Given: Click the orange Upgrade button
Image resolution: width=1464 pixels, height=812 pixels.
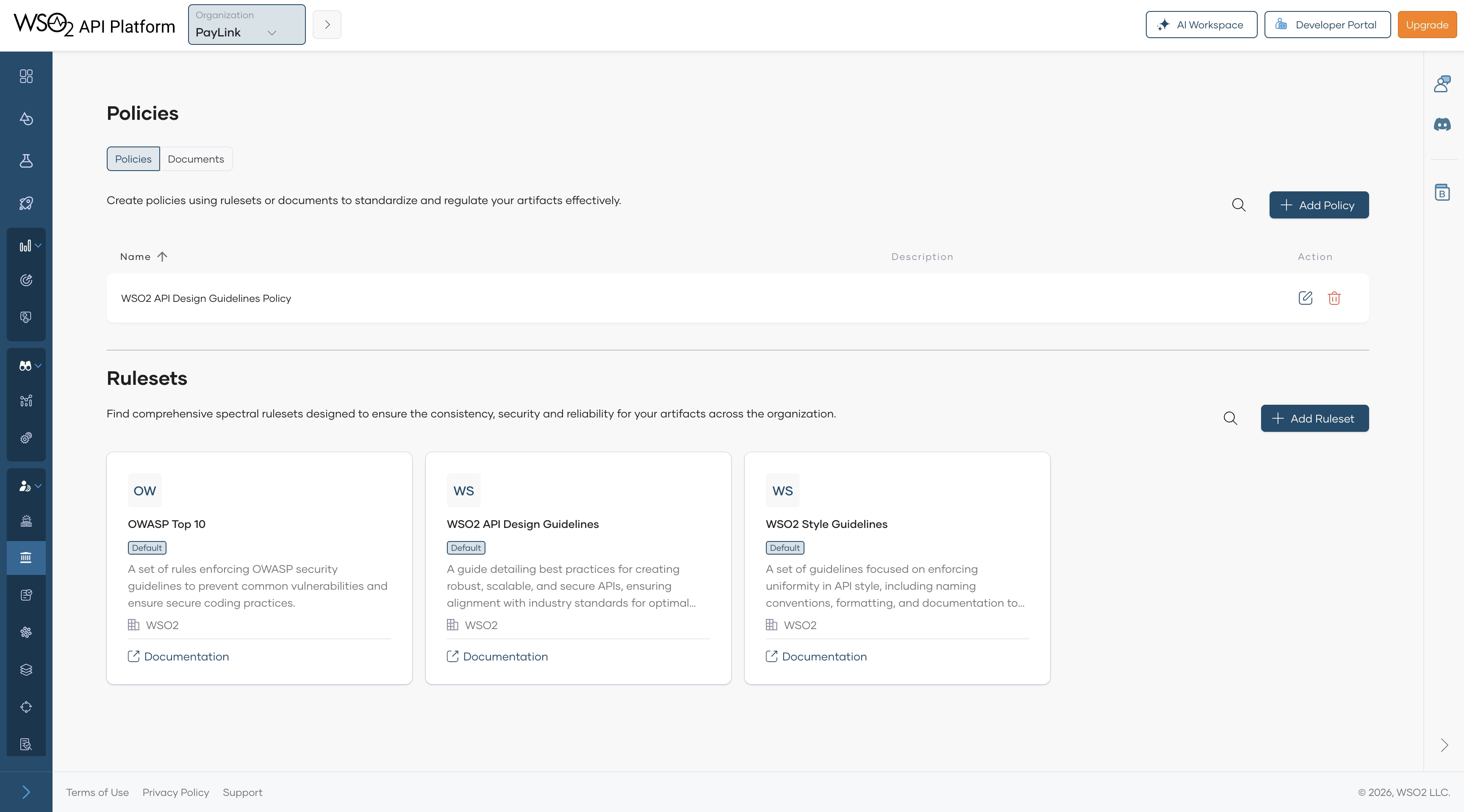Looking at the screenshot, I should point(1426,25).
